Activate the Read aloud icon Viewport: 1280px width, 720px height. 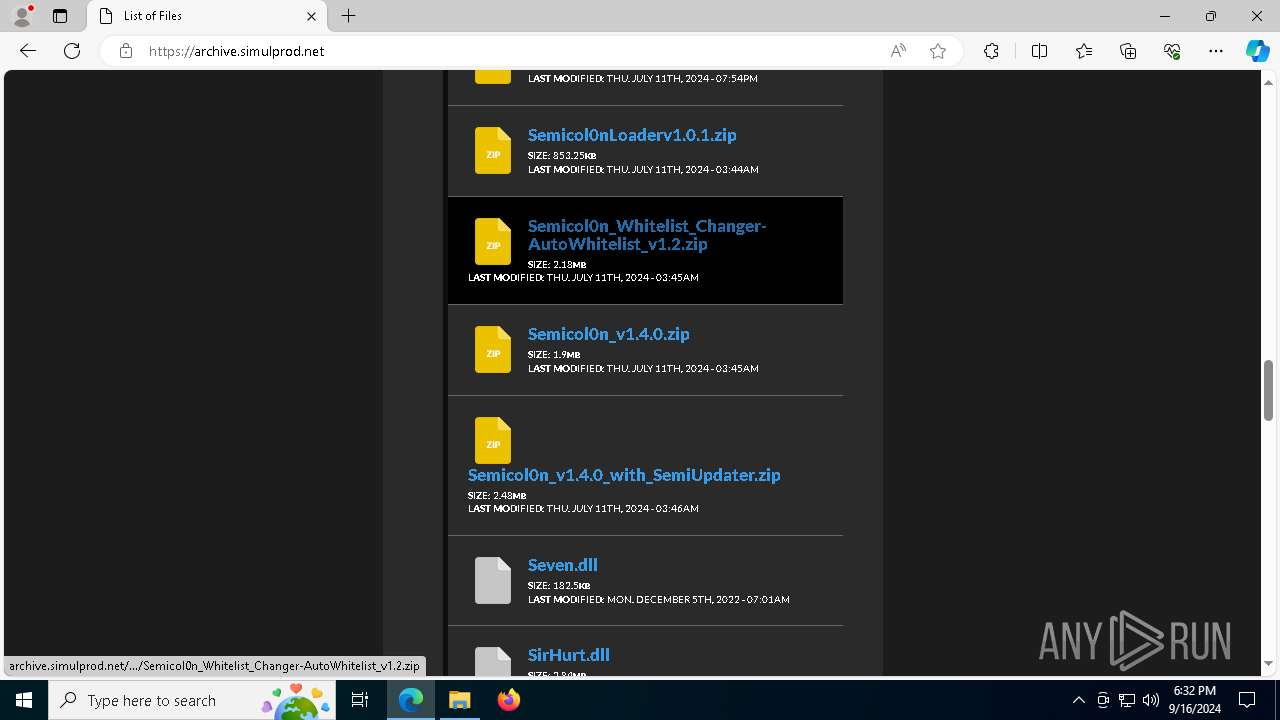click(898, 51)
